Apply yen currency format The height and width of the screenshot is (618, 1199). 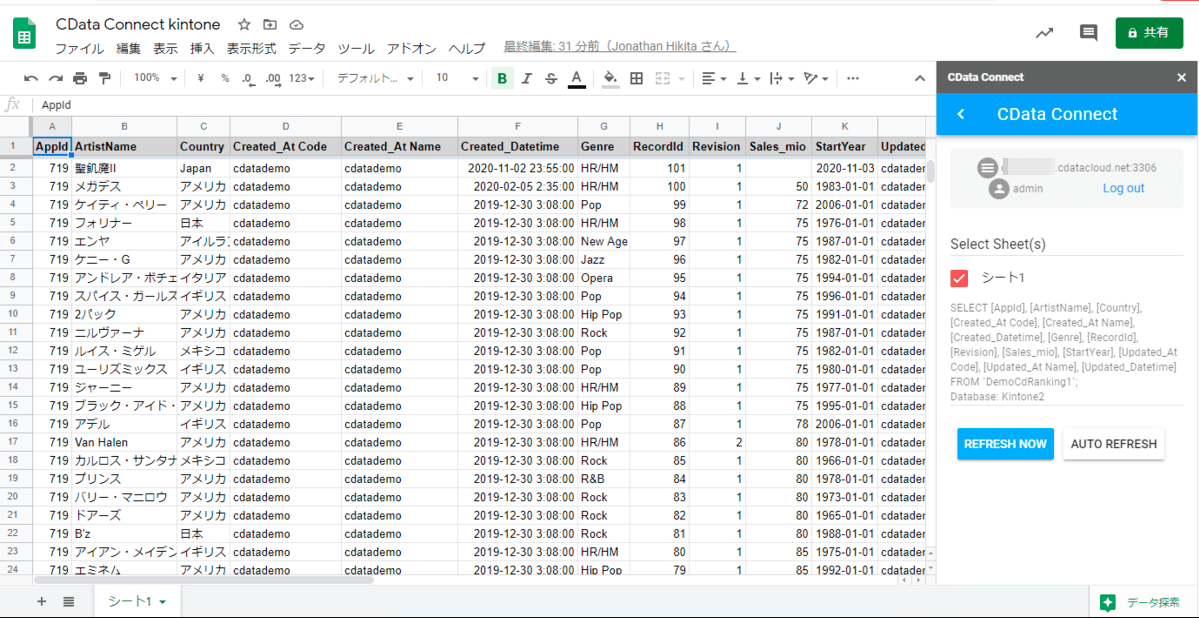tap(200, 78)
